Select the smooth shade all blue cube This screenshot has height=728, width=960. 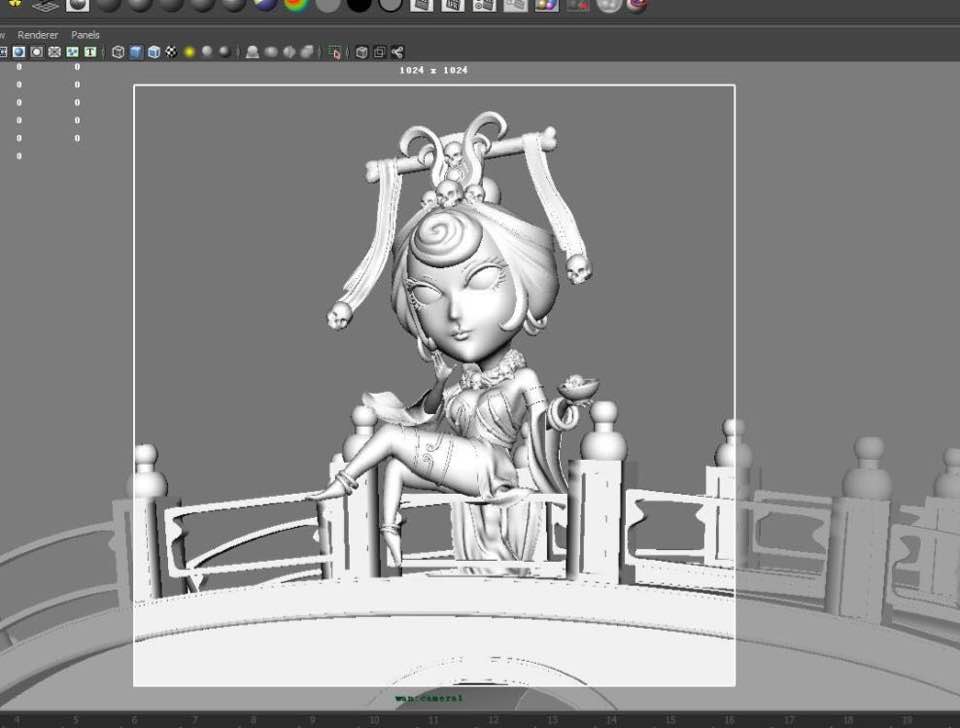136,52
